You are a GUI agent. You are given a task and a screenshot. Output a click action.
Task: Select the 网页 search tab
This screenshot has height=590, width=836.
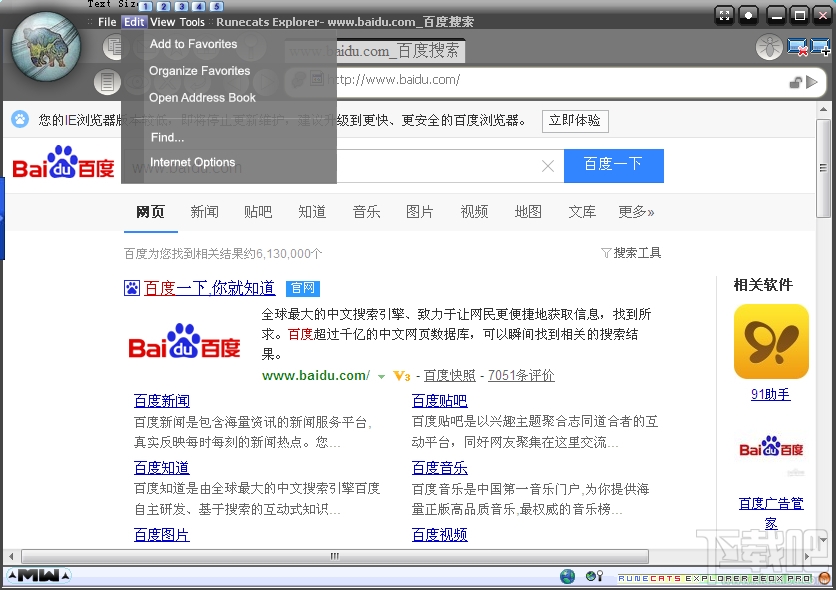pos(150,212)
